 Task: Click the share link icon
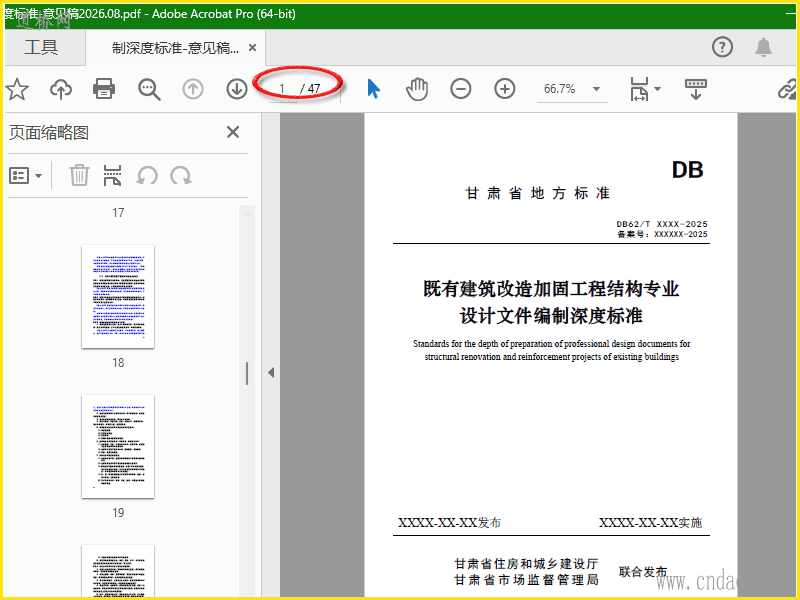click(786, 89)
